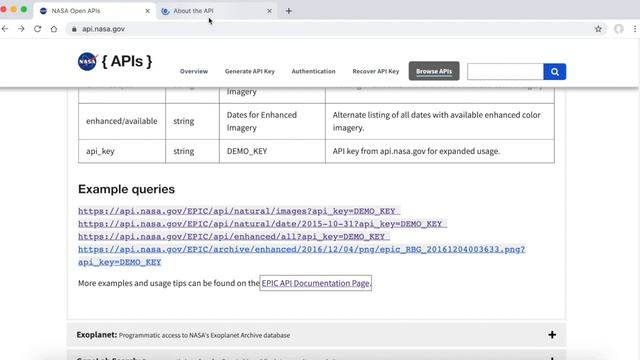Screen dimensions: 640x360
Task: Switch to the About the API tab
Action: pos(216,11)
